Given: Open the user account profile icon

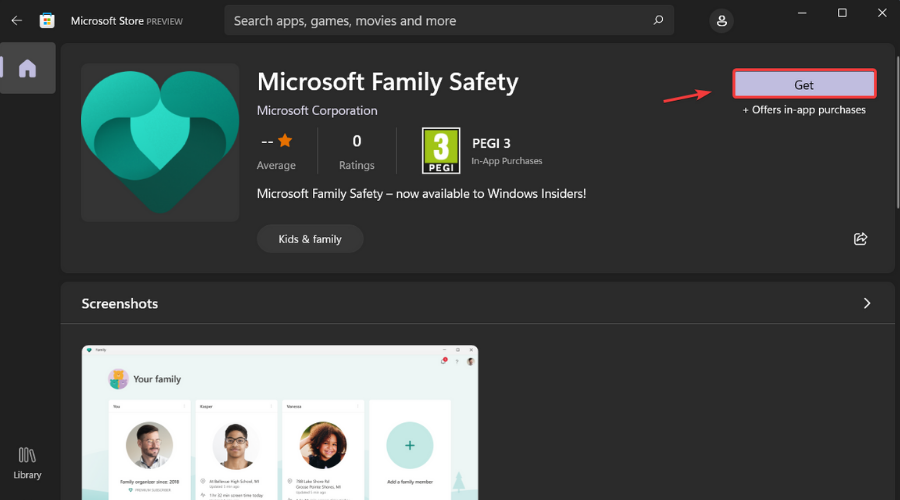Looking at the screenshot, I should (x=721, y=21).
